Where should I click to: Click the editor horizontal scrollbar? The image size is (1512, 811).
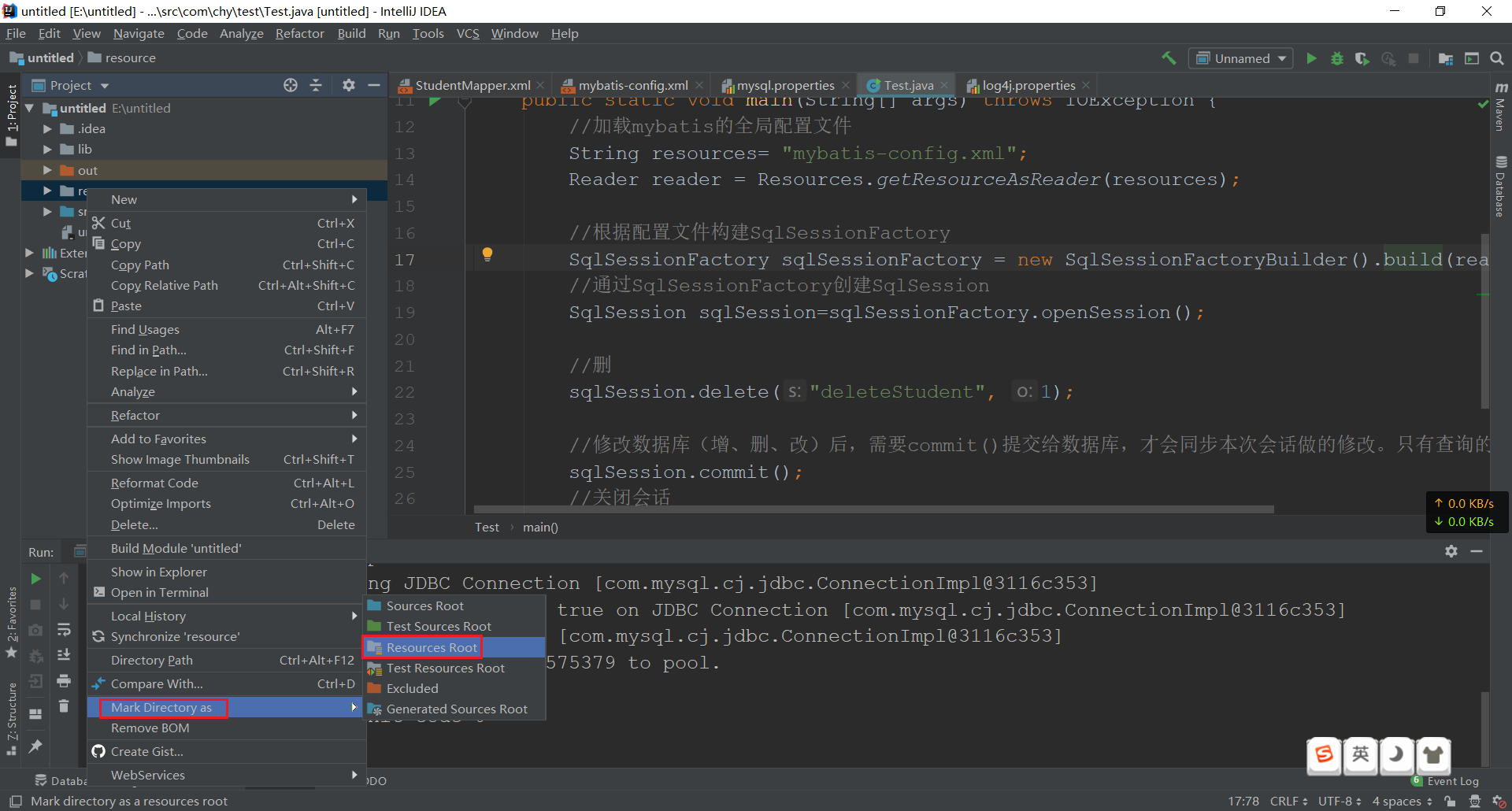tap(873, 509)
